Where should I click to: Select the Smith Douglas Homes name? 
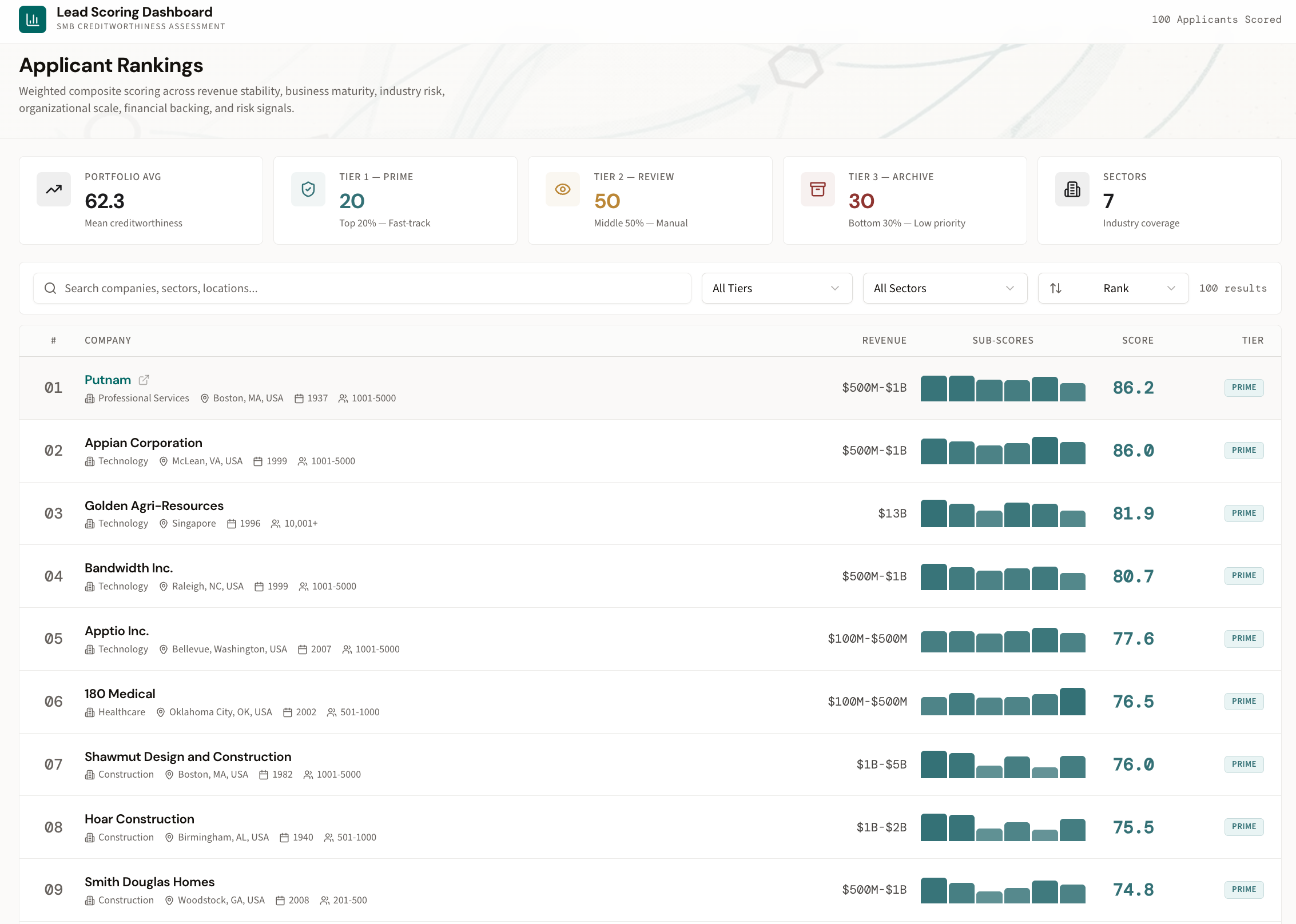point(150,882)
